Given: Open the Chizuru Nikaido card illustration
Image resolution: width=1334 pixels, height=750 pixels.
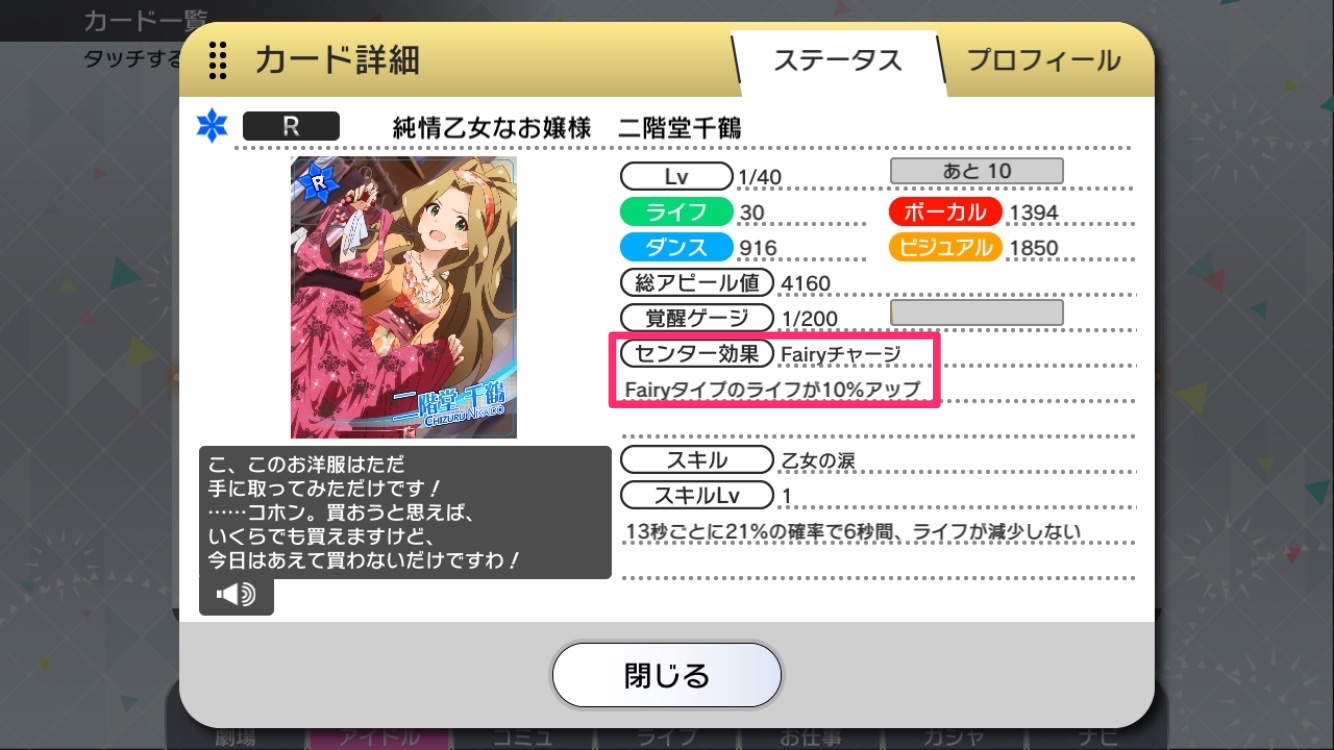Looking at the screenshot, I should coord(404,297).
